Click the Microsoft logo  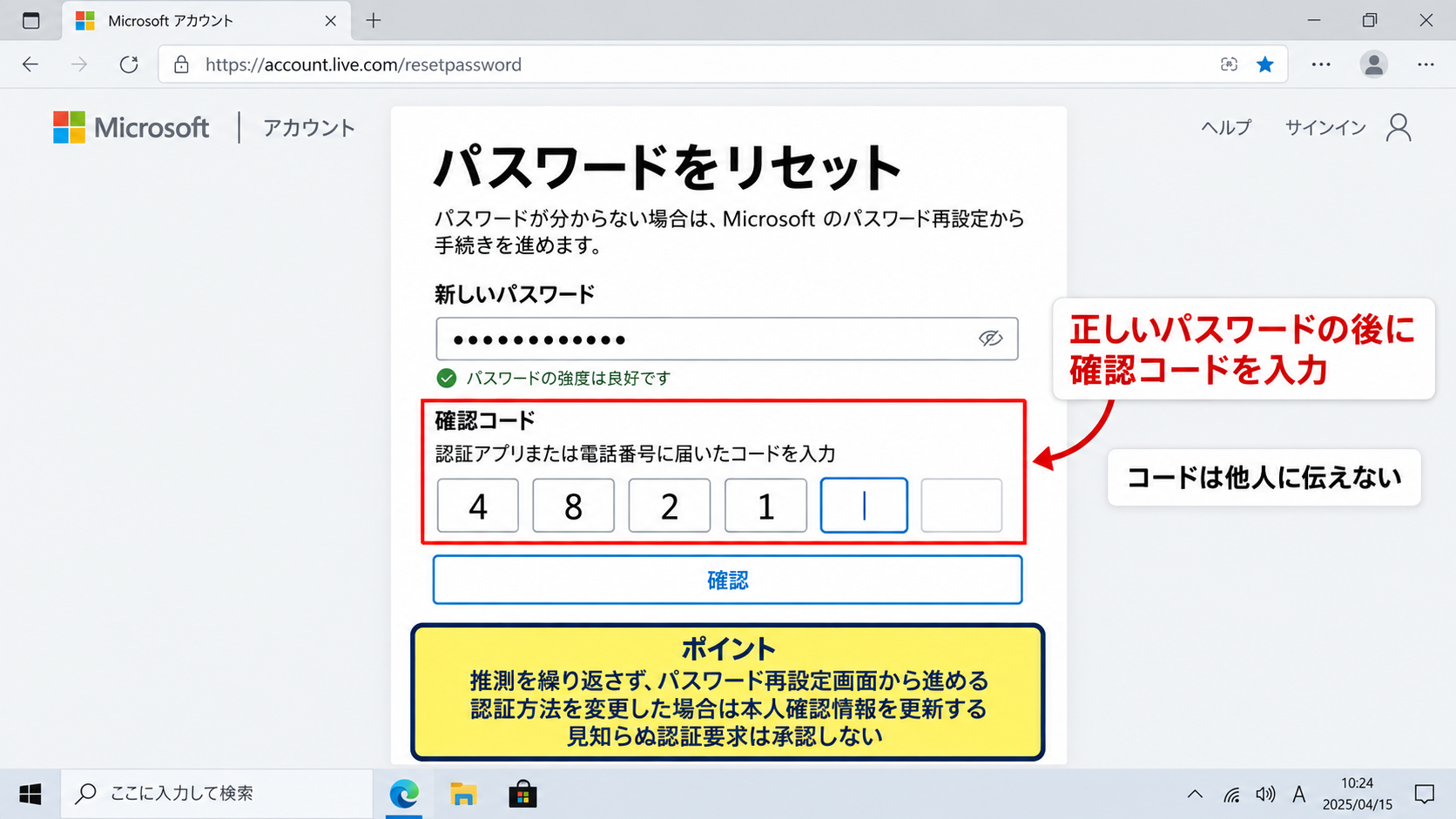coord(131,128)
